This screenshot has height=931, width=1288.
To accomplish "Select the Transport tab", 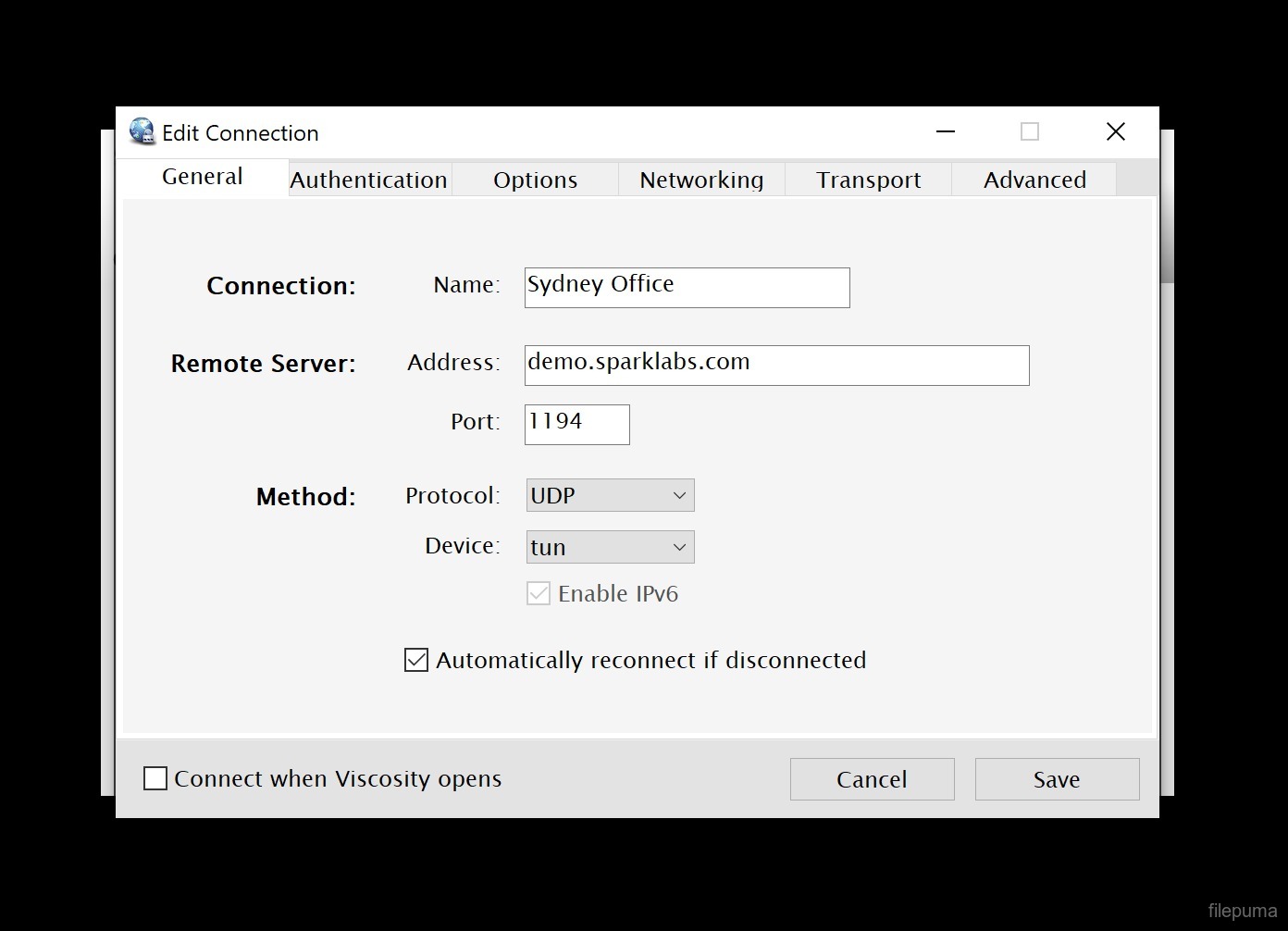I will pos(868,180).
